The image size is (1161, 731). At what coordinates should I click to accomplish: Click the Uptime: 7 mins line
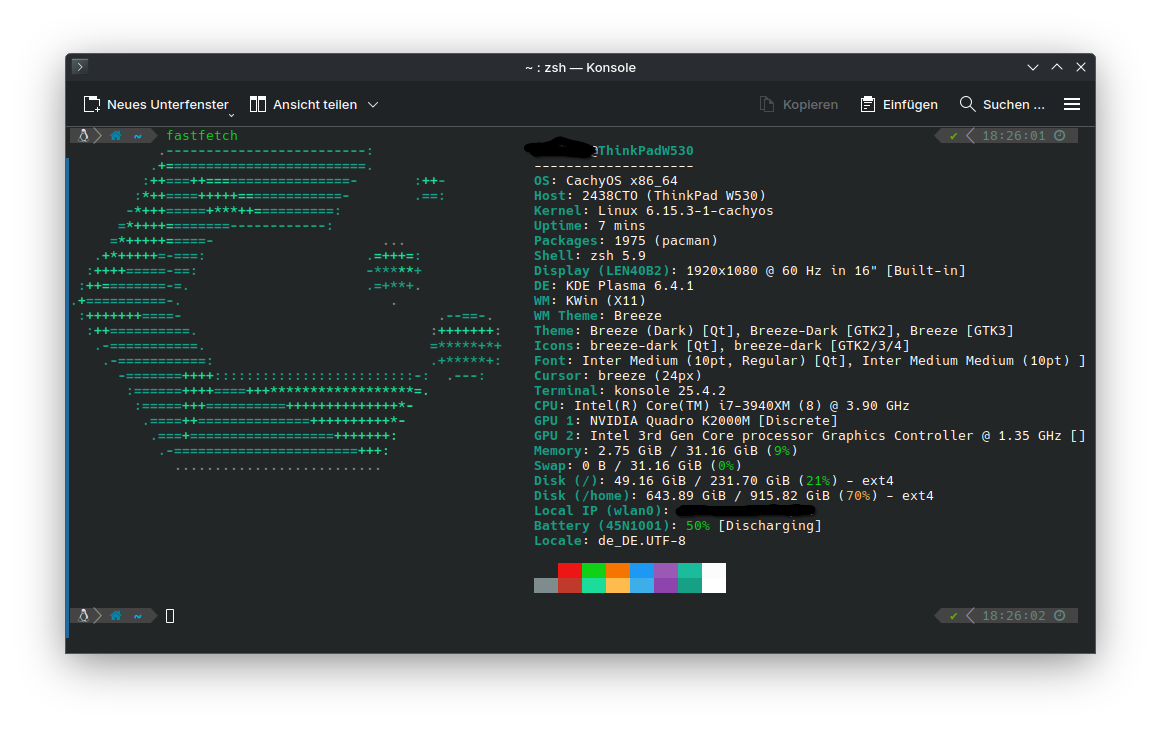point(589,226)
